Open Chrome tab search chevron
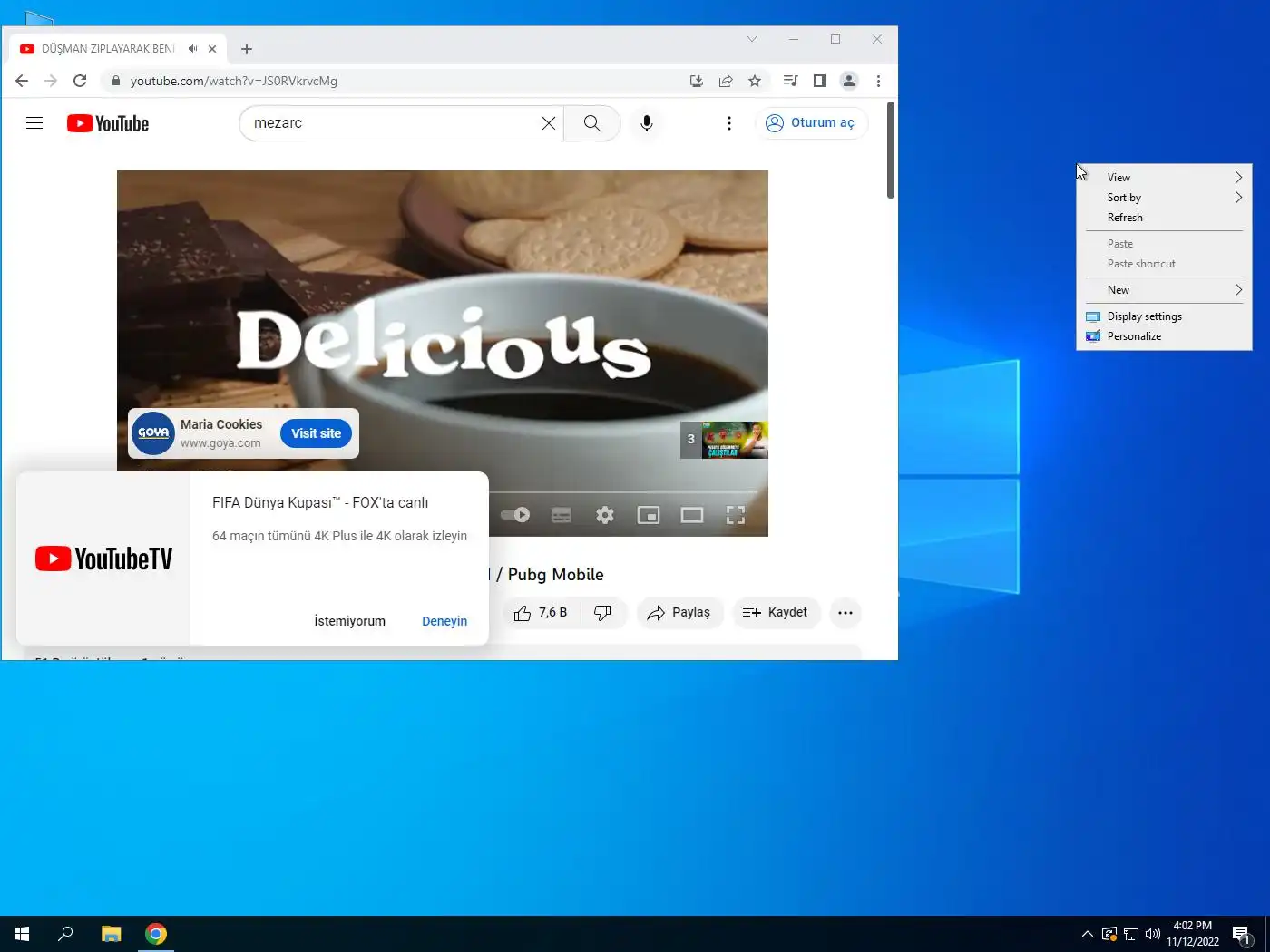 (752, 39)
